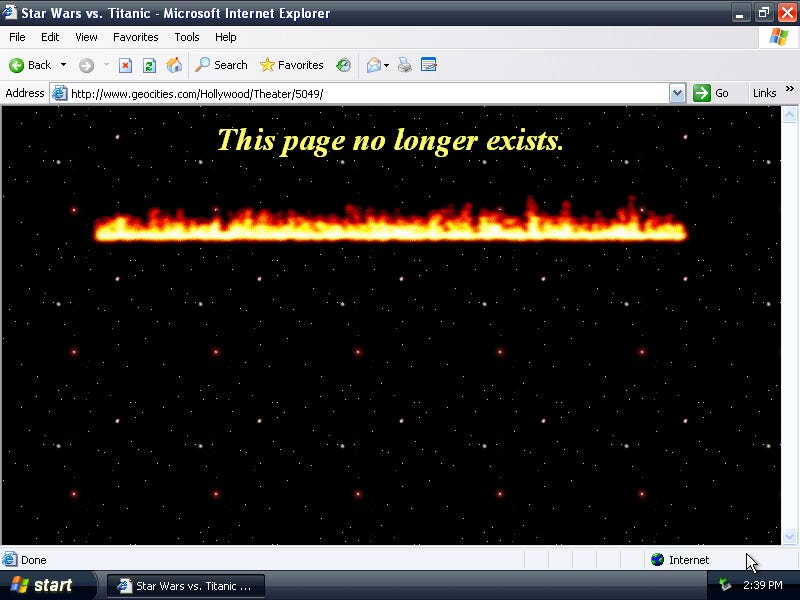Click the animated flame divider bar
The height and width of the screenshot is (600, 800).
coord(391,219)
